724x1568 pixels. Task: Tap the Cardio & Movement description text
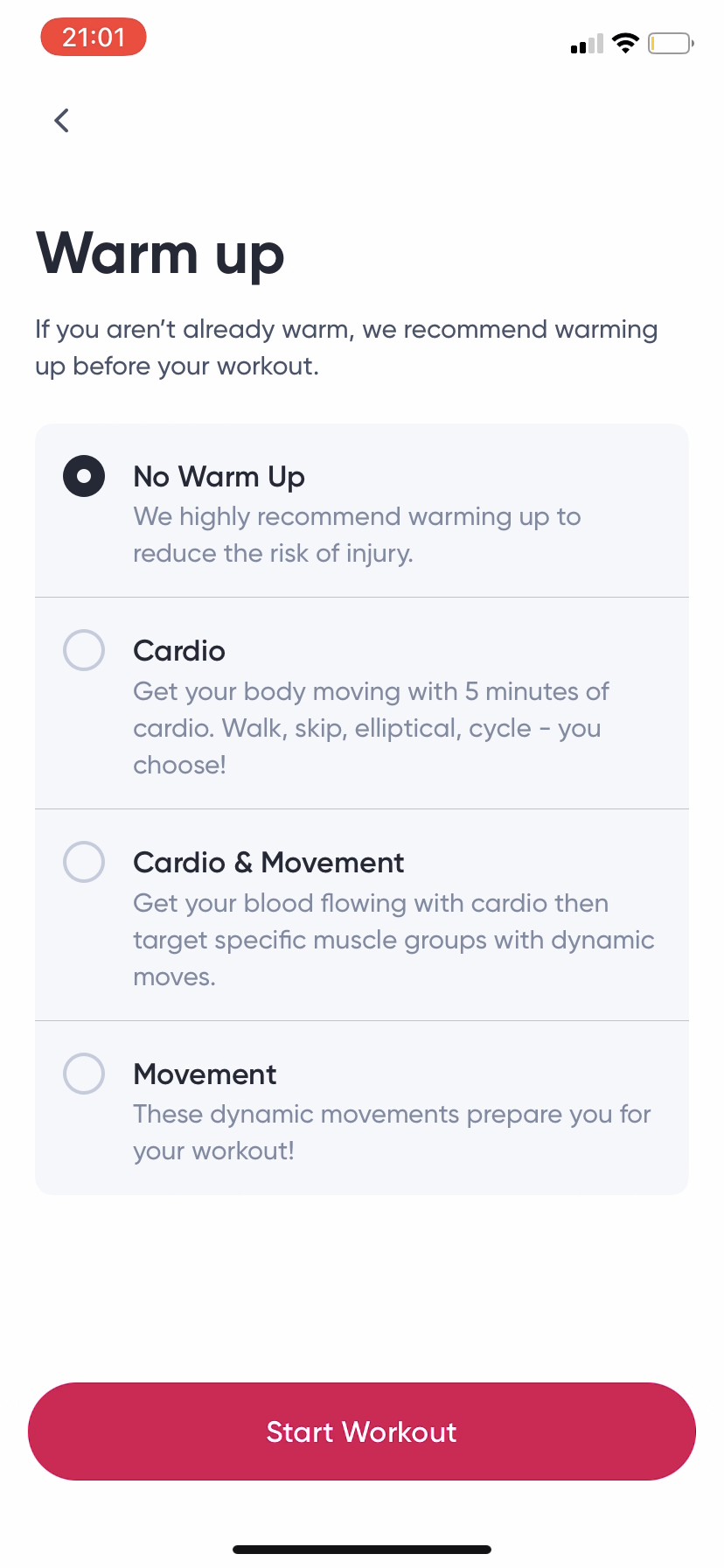pos(393,939)
